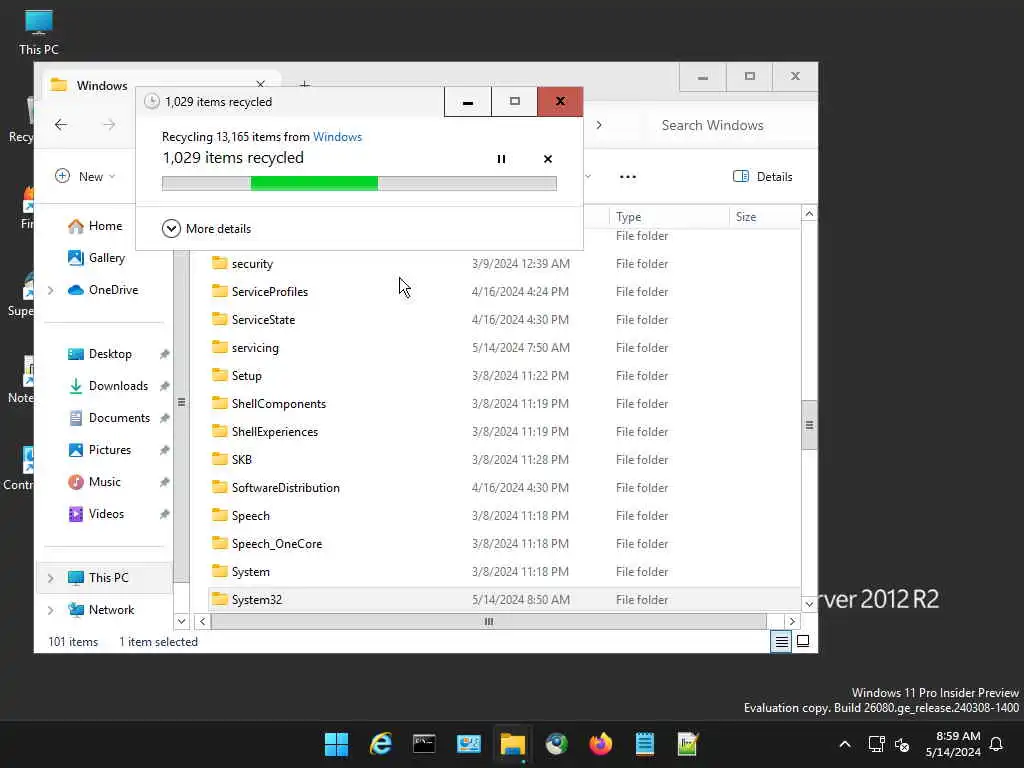This screenshot has height=768, width=1024.
Task: Click file list scroll up arrow
Action: (x=809, y=214)
